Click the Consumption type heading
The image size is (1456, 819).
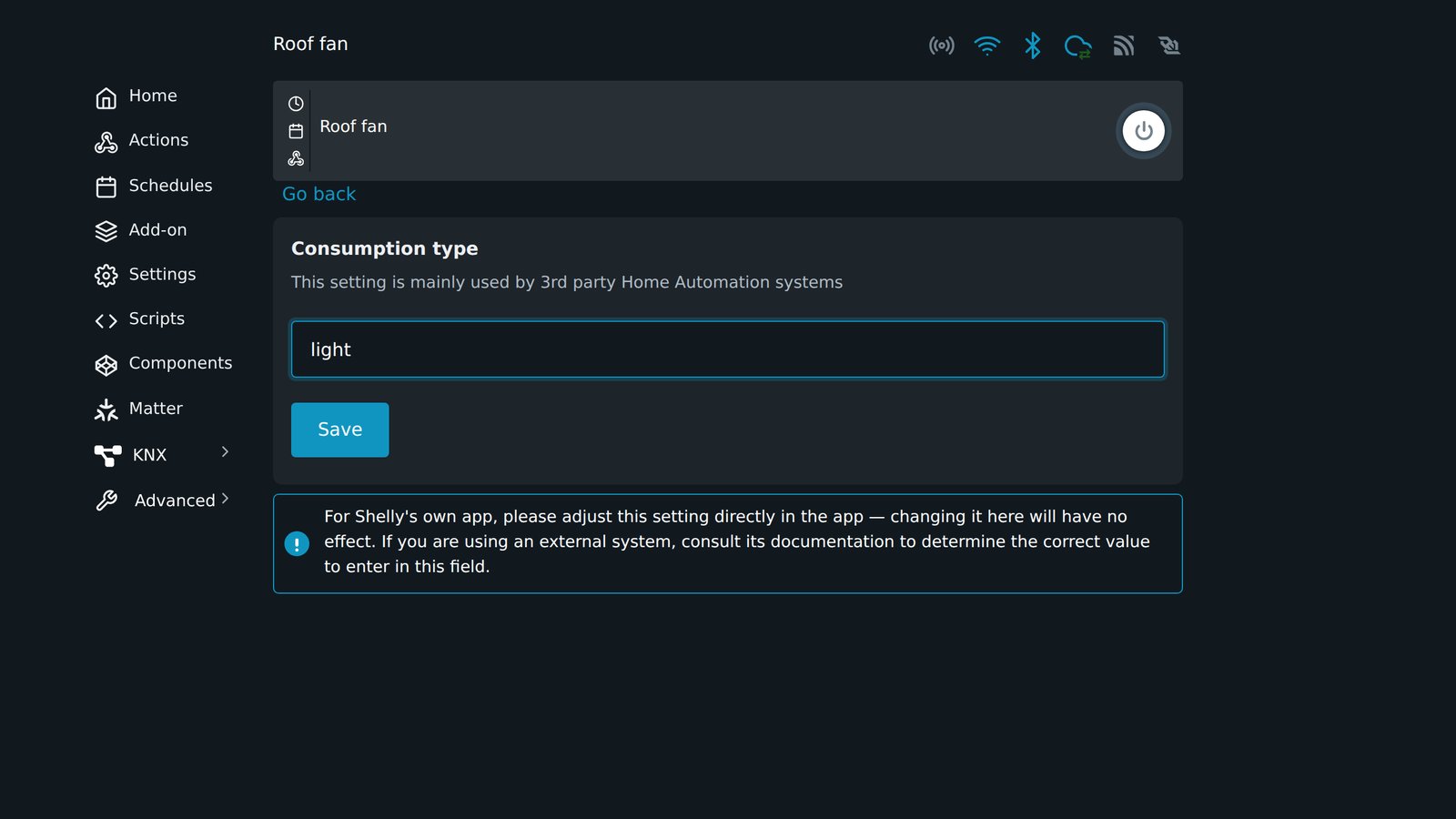[384, 248]
